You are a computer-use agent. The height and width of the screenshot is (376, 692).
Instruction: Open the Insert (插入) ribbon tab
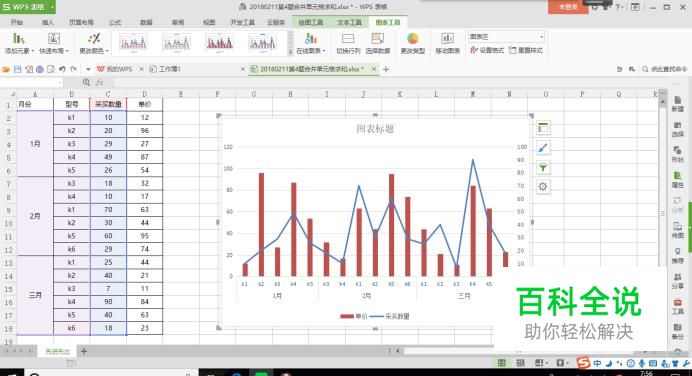[48, 23]
